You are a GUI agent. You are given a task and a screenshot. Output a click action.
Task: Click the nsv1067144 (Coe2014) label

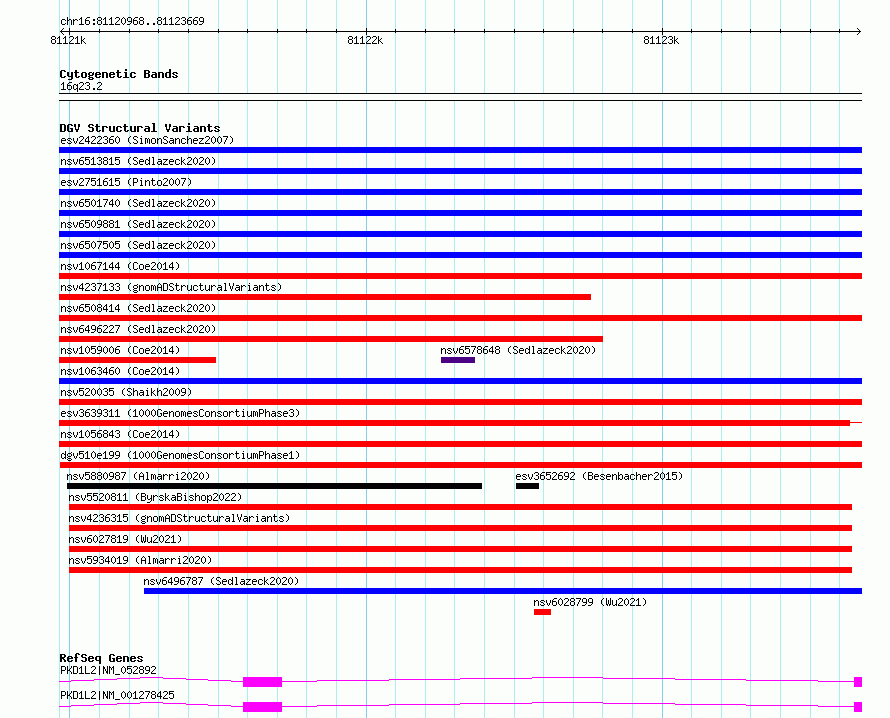click(120, 266)
